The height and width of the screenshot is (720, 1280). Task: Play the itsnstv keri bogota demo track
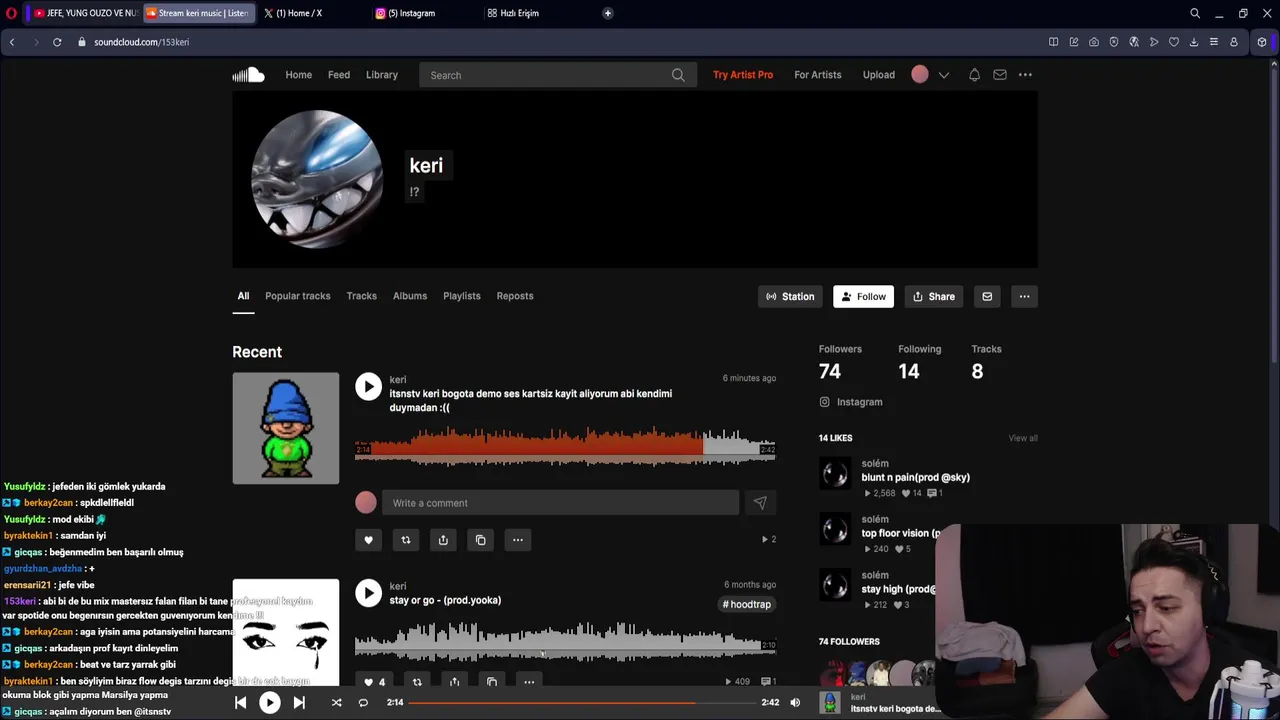(x=369, y=387)
